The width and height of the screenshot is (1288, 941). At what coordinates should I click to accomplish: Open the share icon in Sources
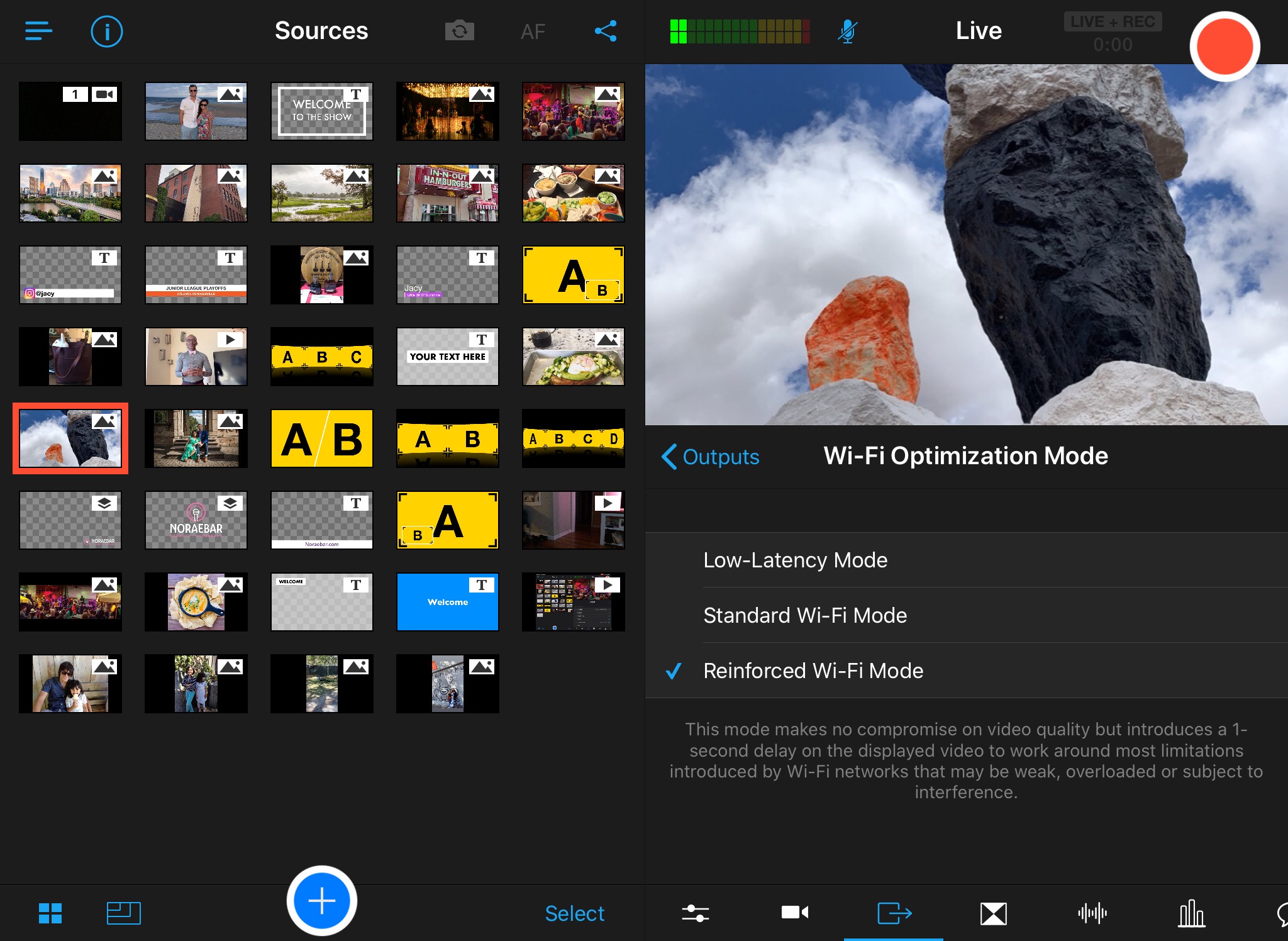tap(606, 31)
